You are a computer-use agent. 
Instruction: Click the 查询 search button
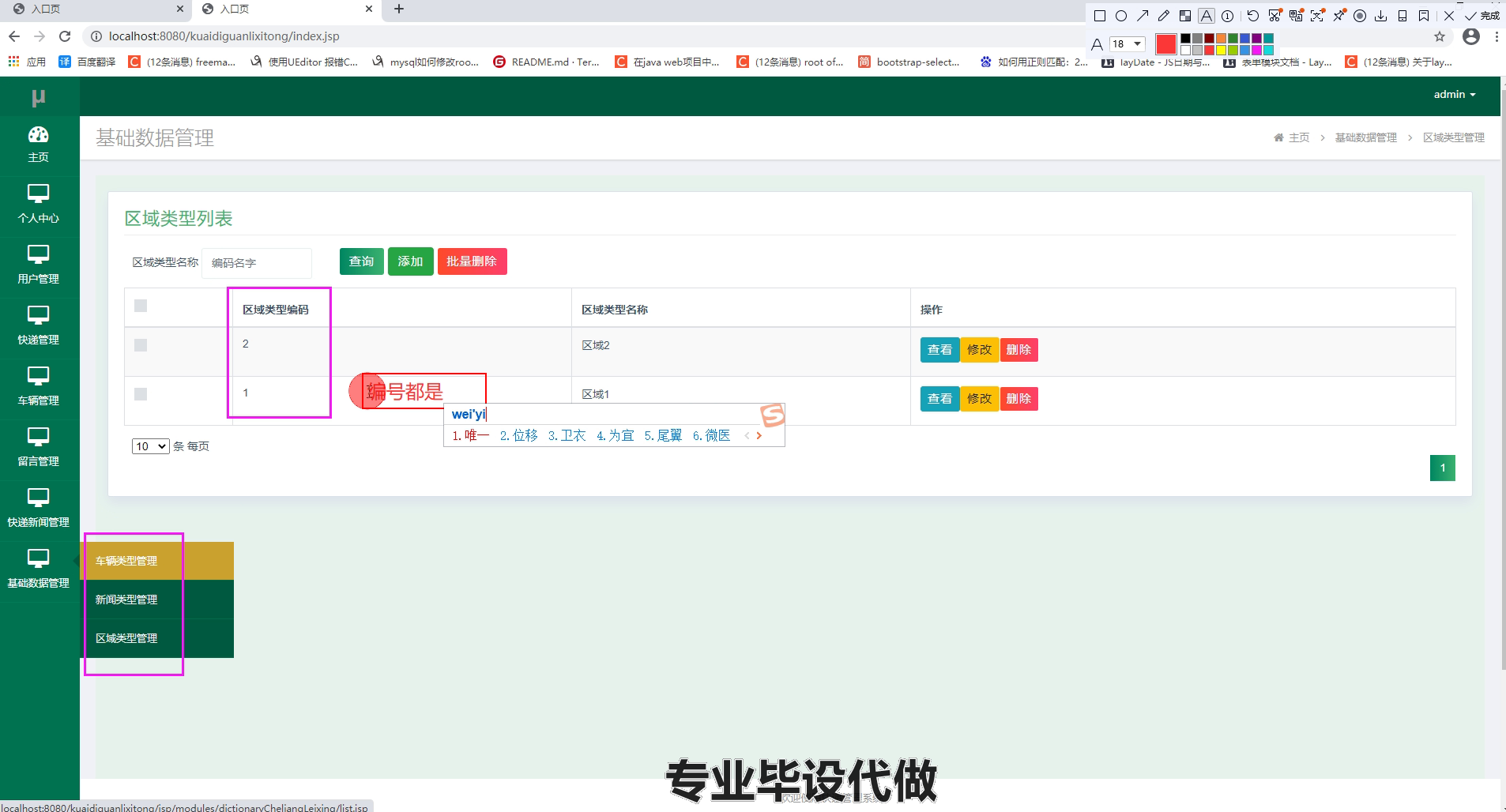tap(362, 261)
